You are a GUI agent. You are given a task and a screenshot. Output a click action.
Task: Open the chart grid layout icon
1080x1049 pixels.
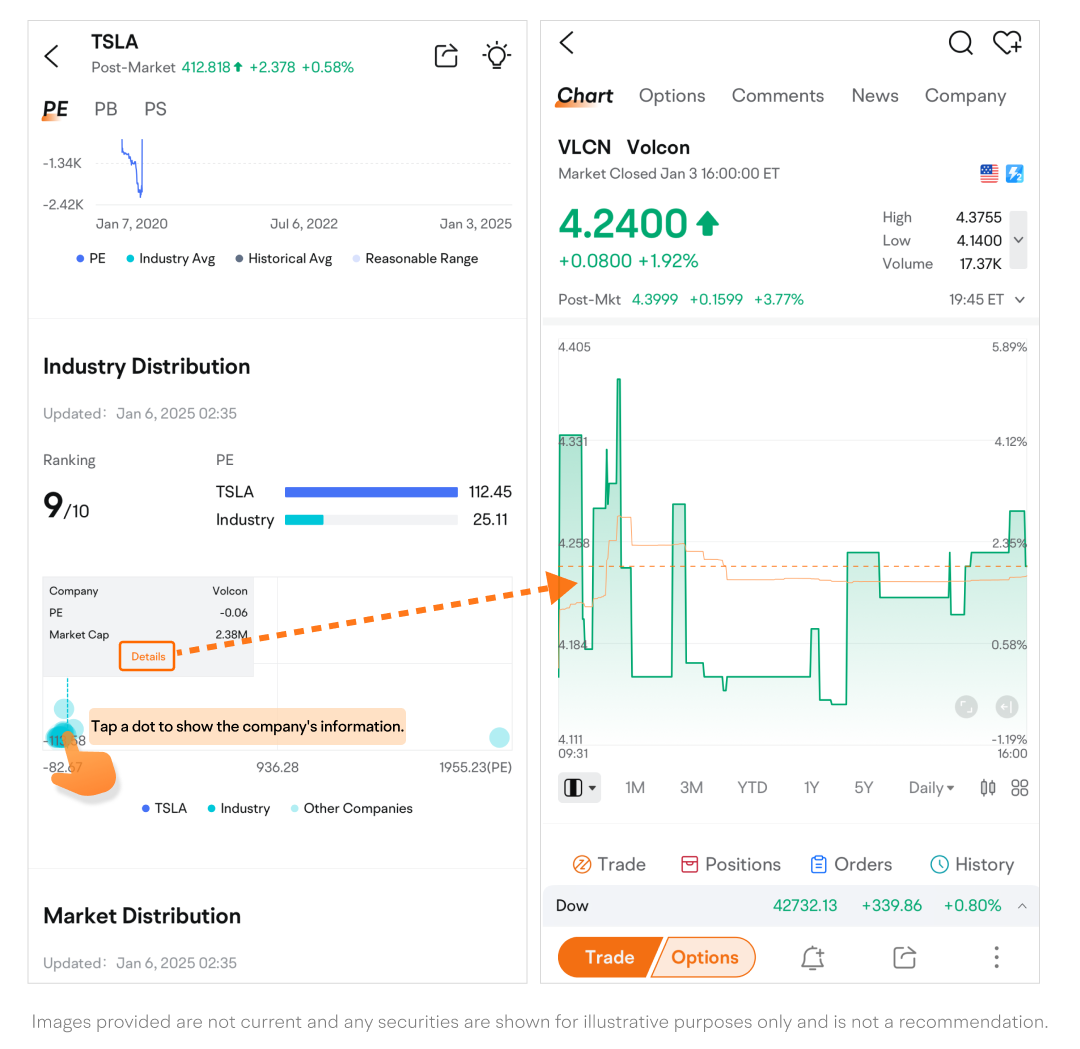[x=1019, y=788]
